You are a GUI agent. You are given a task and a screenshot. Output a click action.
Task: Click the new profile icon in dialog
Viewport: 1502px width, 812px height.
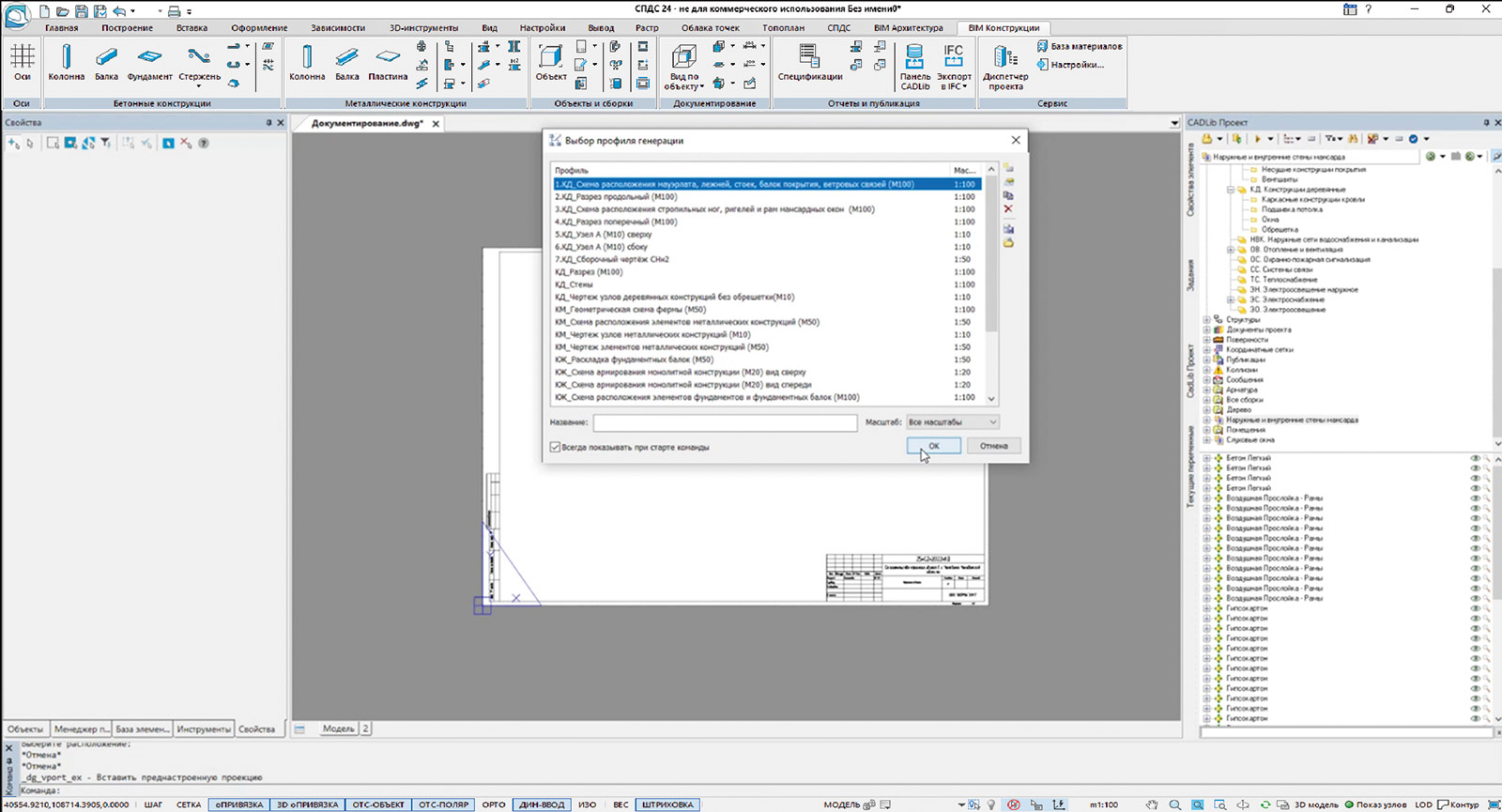pos(1008,168)
